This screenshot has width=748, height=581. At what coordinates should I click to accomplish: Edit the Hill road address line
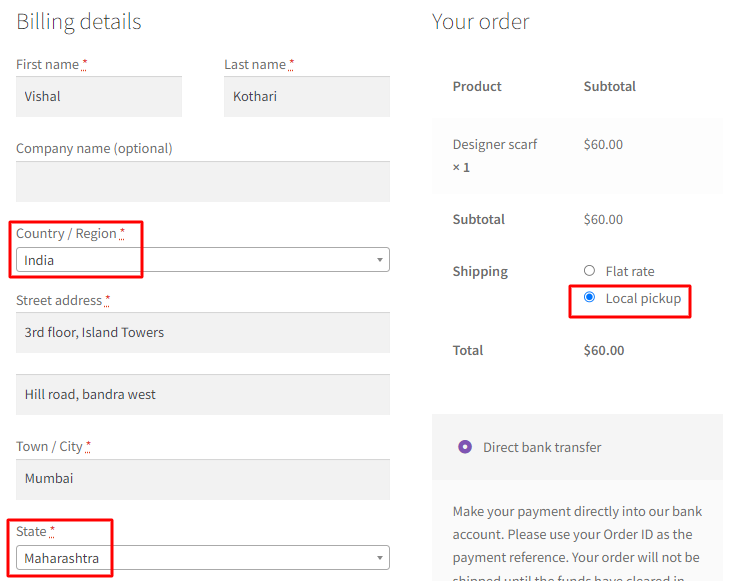[202, 395]
